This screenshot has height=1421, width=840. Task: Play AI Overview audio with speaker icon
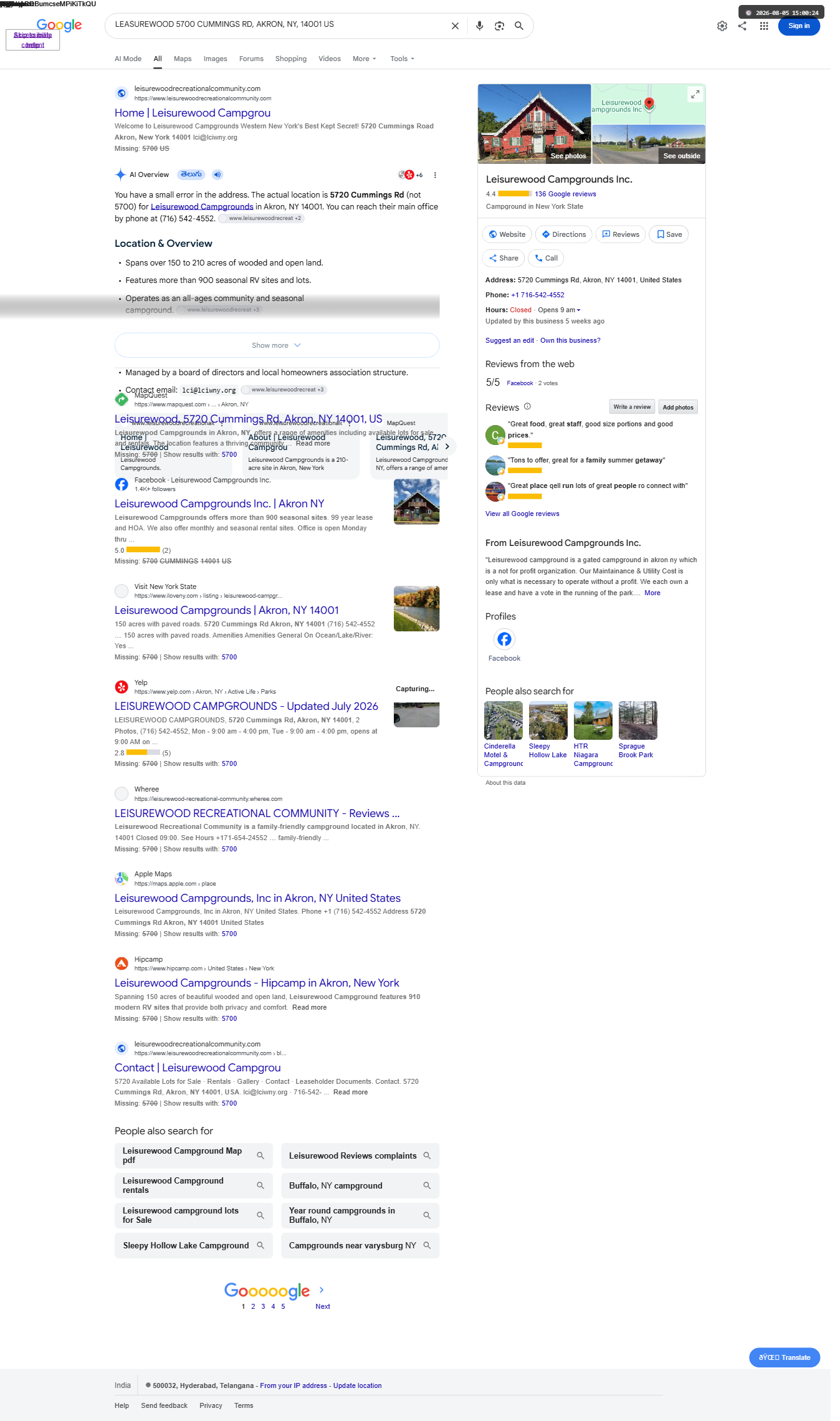217,175
